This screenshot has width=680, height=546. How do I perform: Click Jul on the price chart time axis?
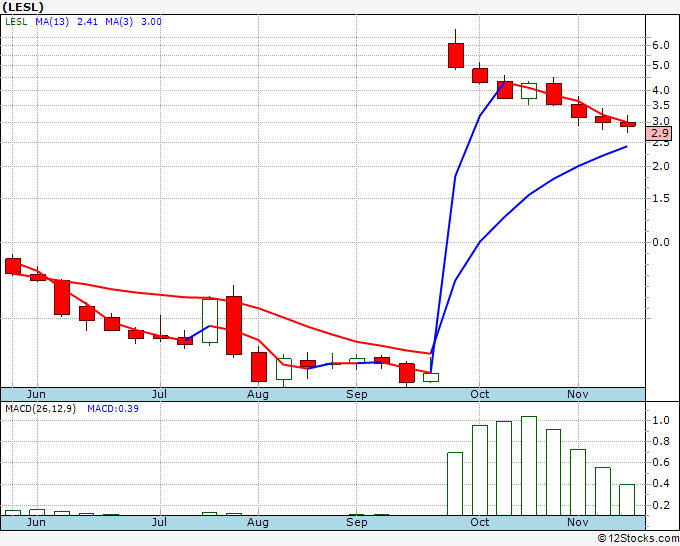click(160, 394)
